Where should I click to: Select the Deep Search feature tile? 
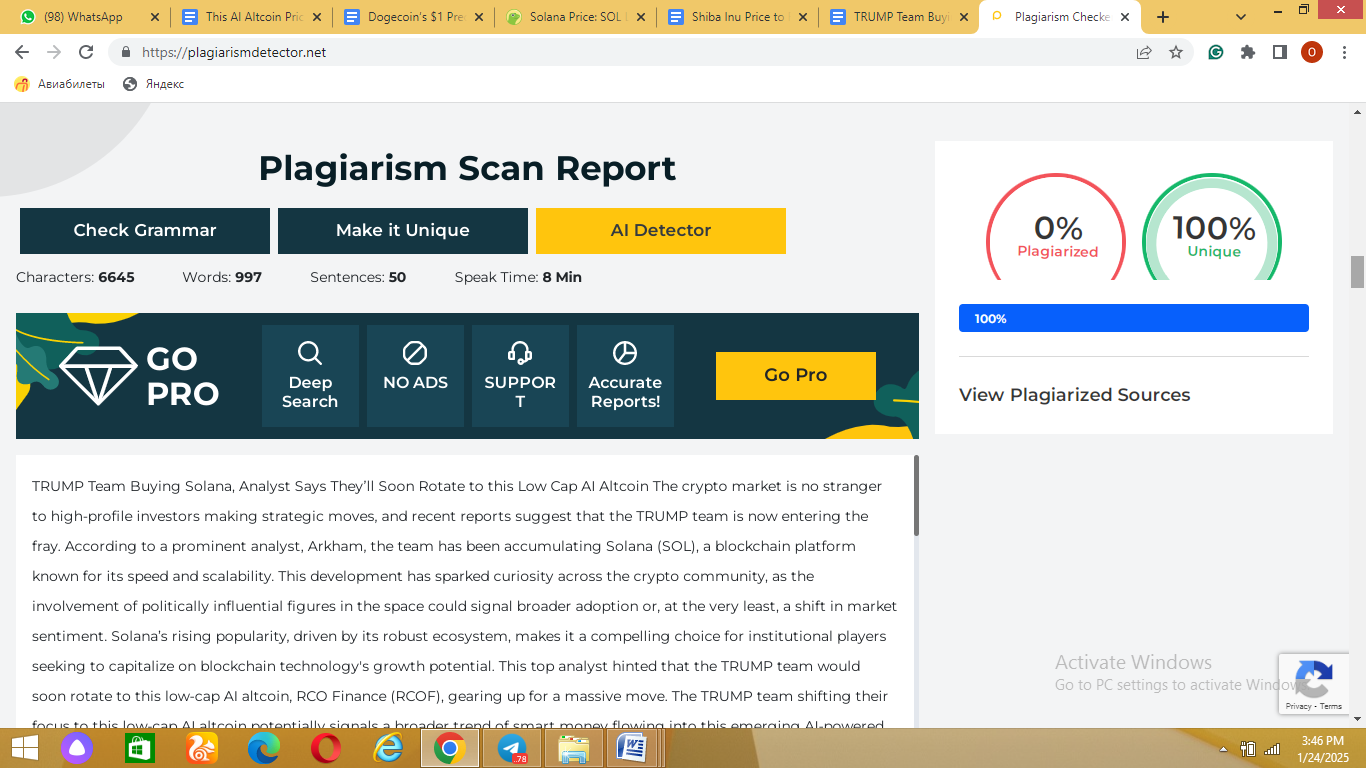tap(310, 376)
